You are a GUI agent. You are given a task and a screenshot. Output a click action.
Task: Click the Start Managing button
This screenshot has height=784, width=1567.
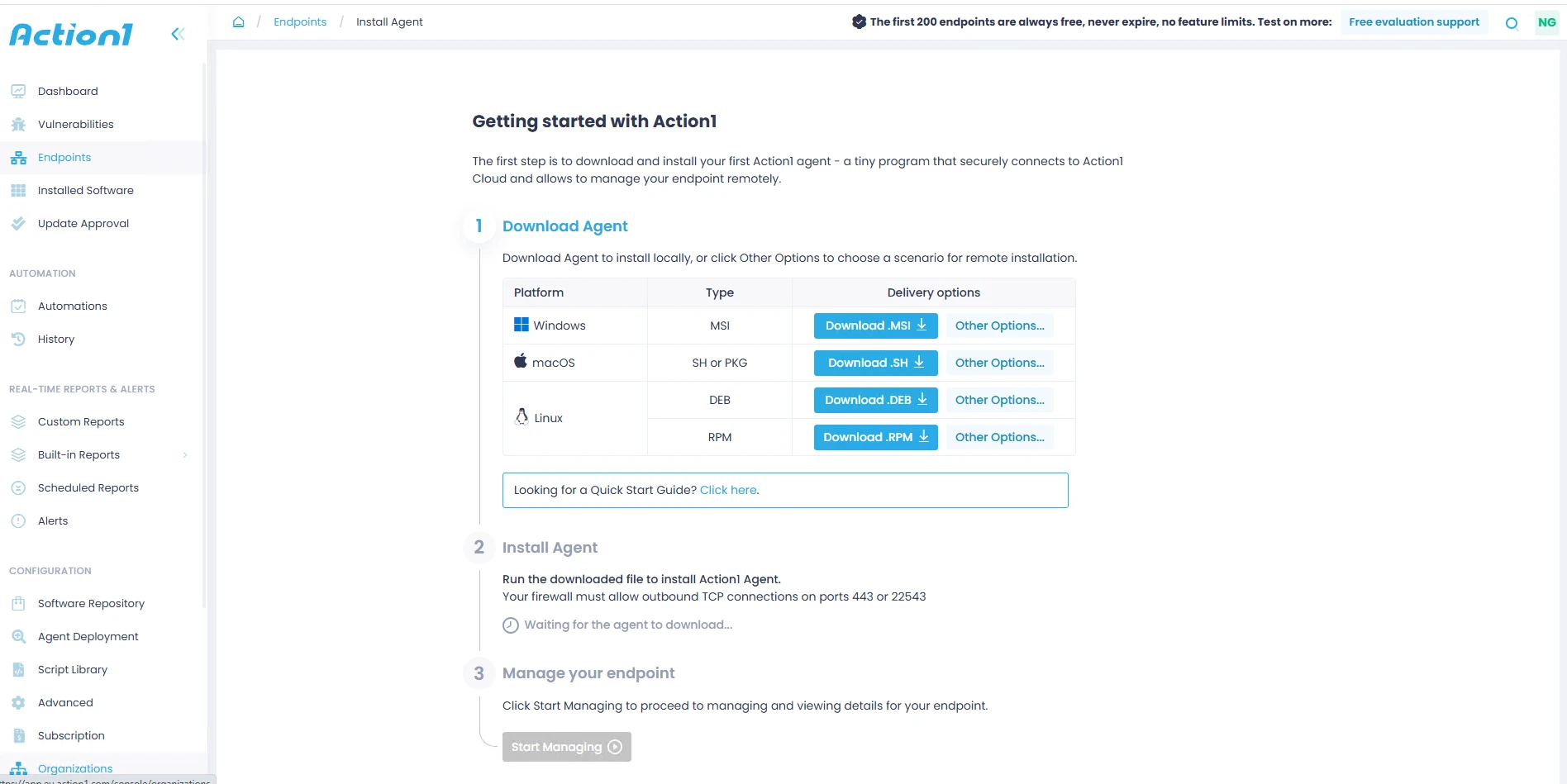click(567, 747)
